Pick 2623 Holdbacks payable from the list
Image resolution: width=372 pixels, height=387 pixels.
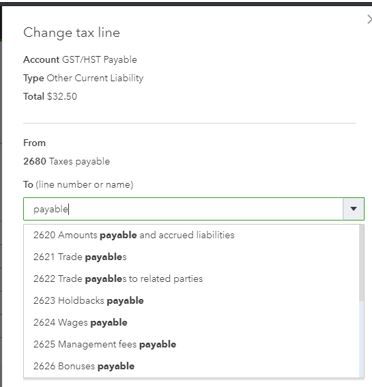[x=191, y=301]
